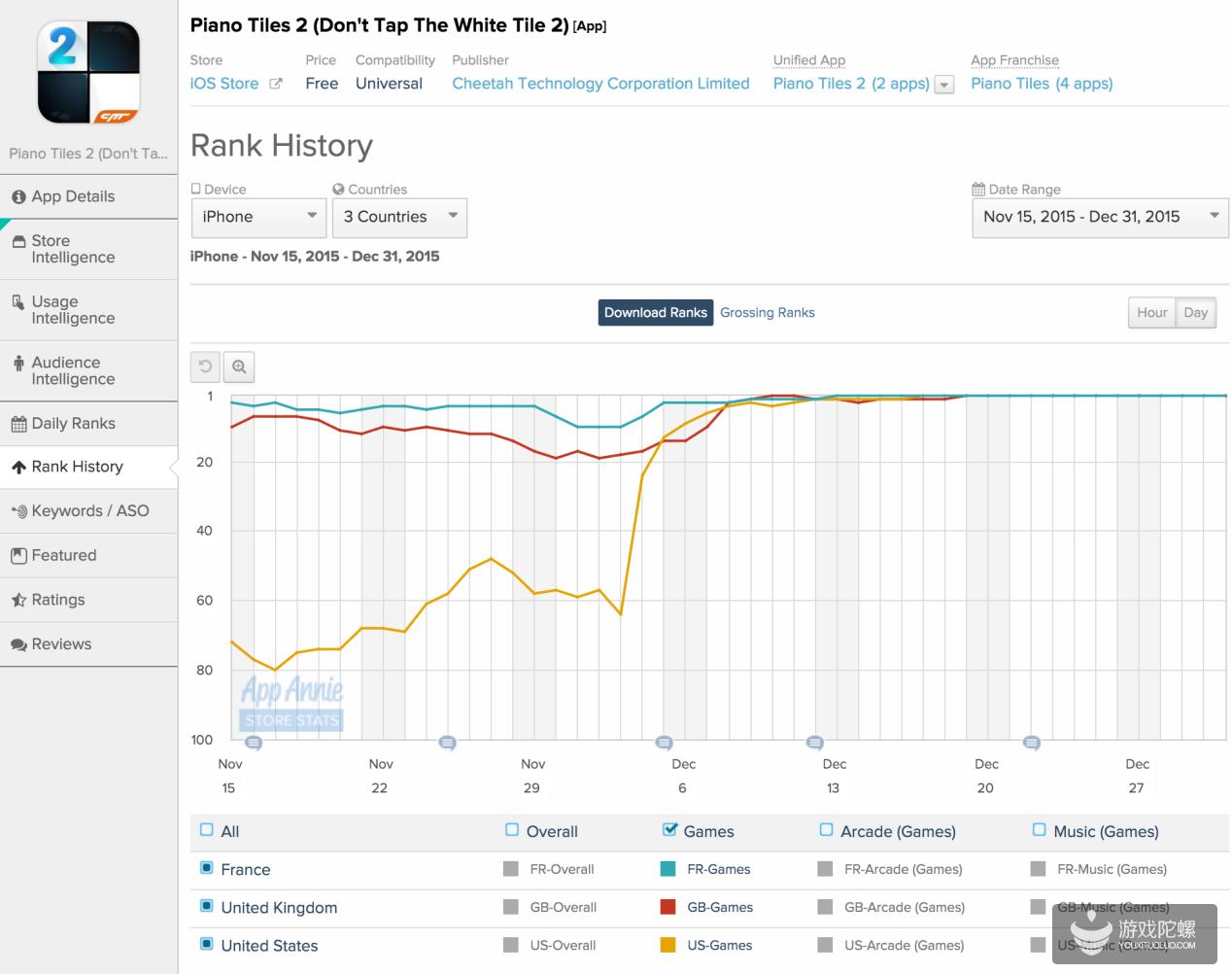Click the Daily Ranks calendar icon
The height and width of the screenshot is (974, 1232).
18,424
